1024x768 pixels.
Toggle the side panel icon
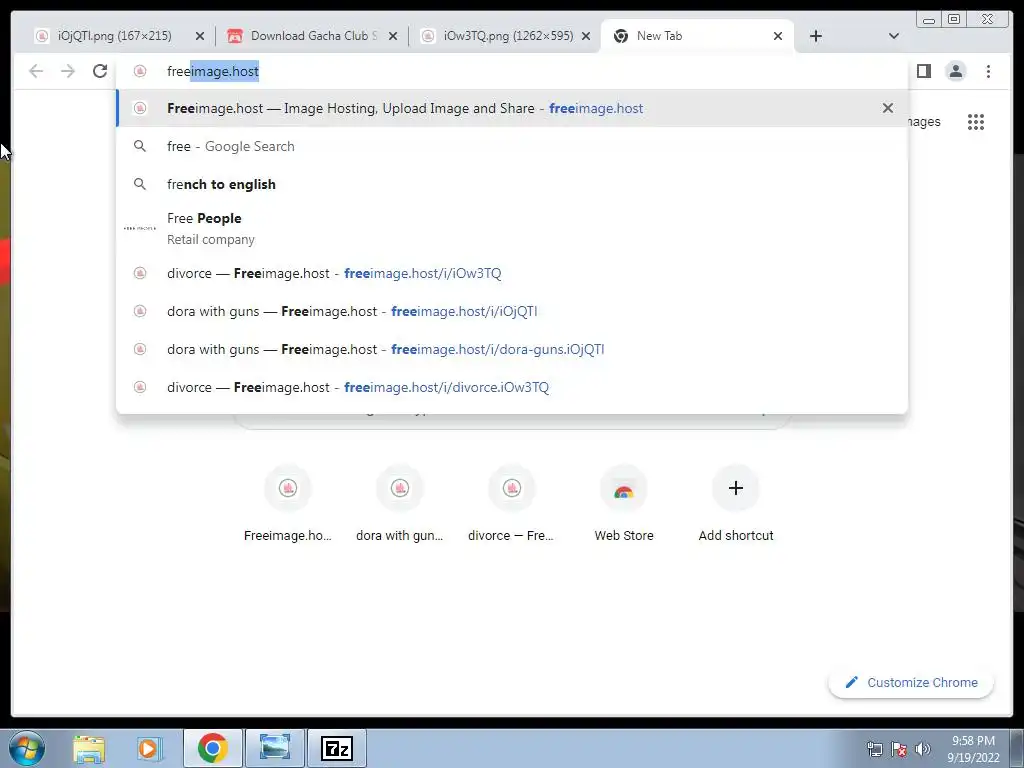(923, 71)
